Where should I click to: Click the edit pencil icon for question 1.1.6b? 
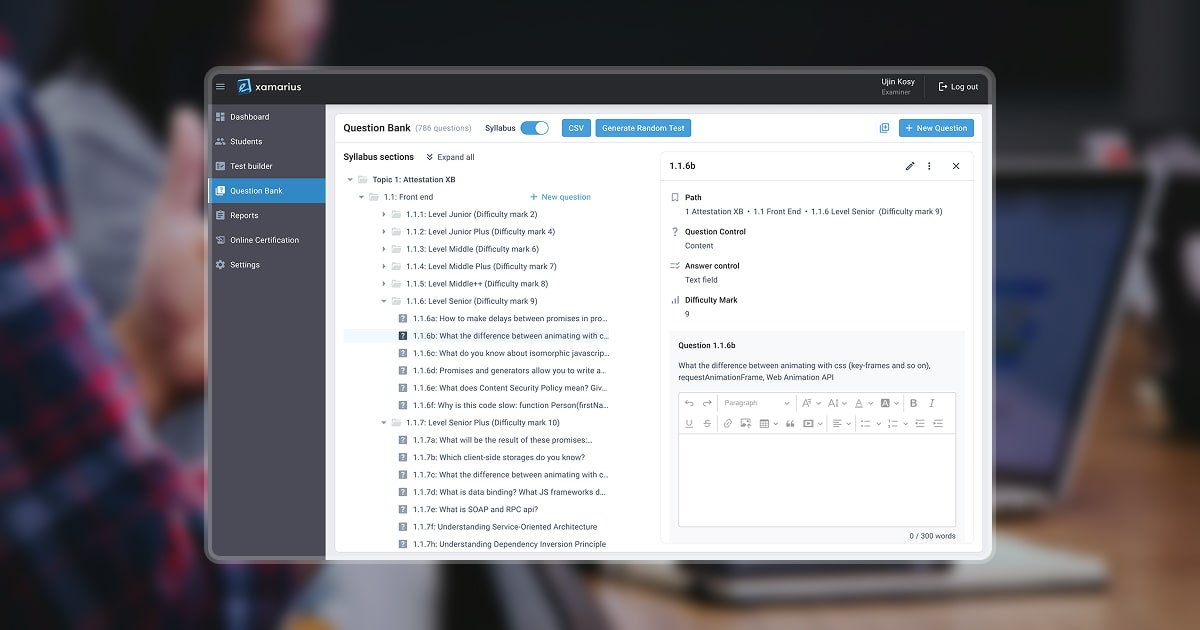(x=910, y=166)
